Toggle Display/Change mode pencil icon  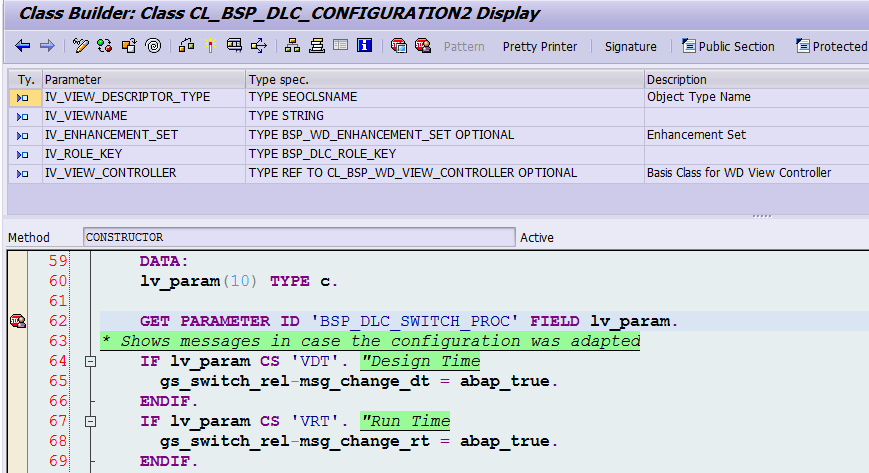(80, 46)
